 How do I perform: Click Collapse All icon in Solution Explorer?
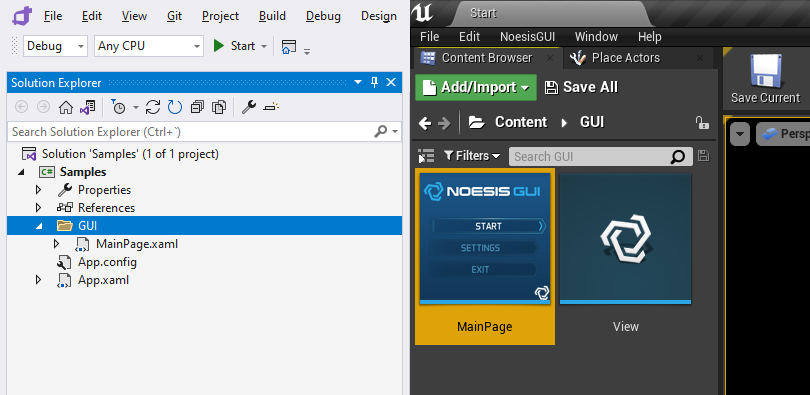coord(197,107)
